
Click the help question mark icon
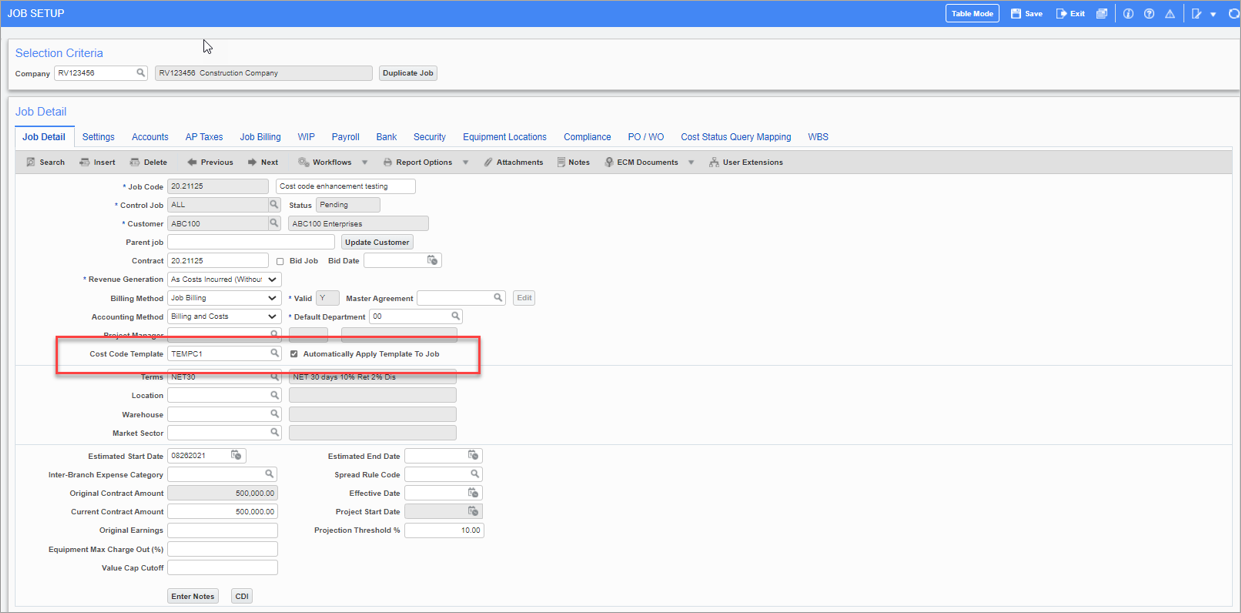[1149, 14]
